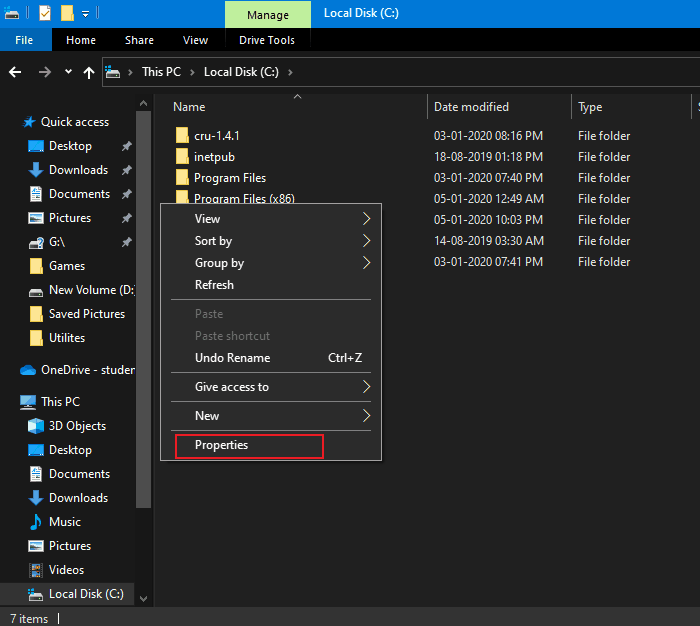Open the Group by submenu

[271, 263]
